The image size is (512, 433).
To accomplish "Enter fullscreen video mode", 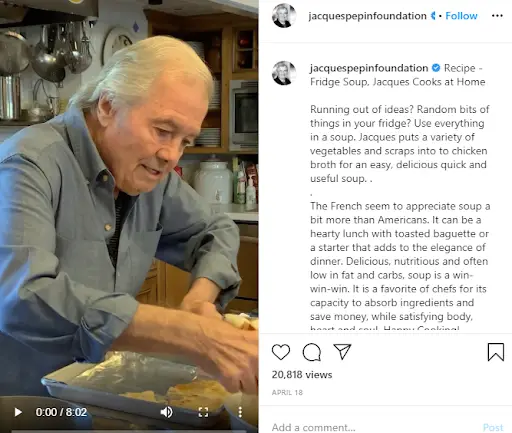I will [203, 412].
